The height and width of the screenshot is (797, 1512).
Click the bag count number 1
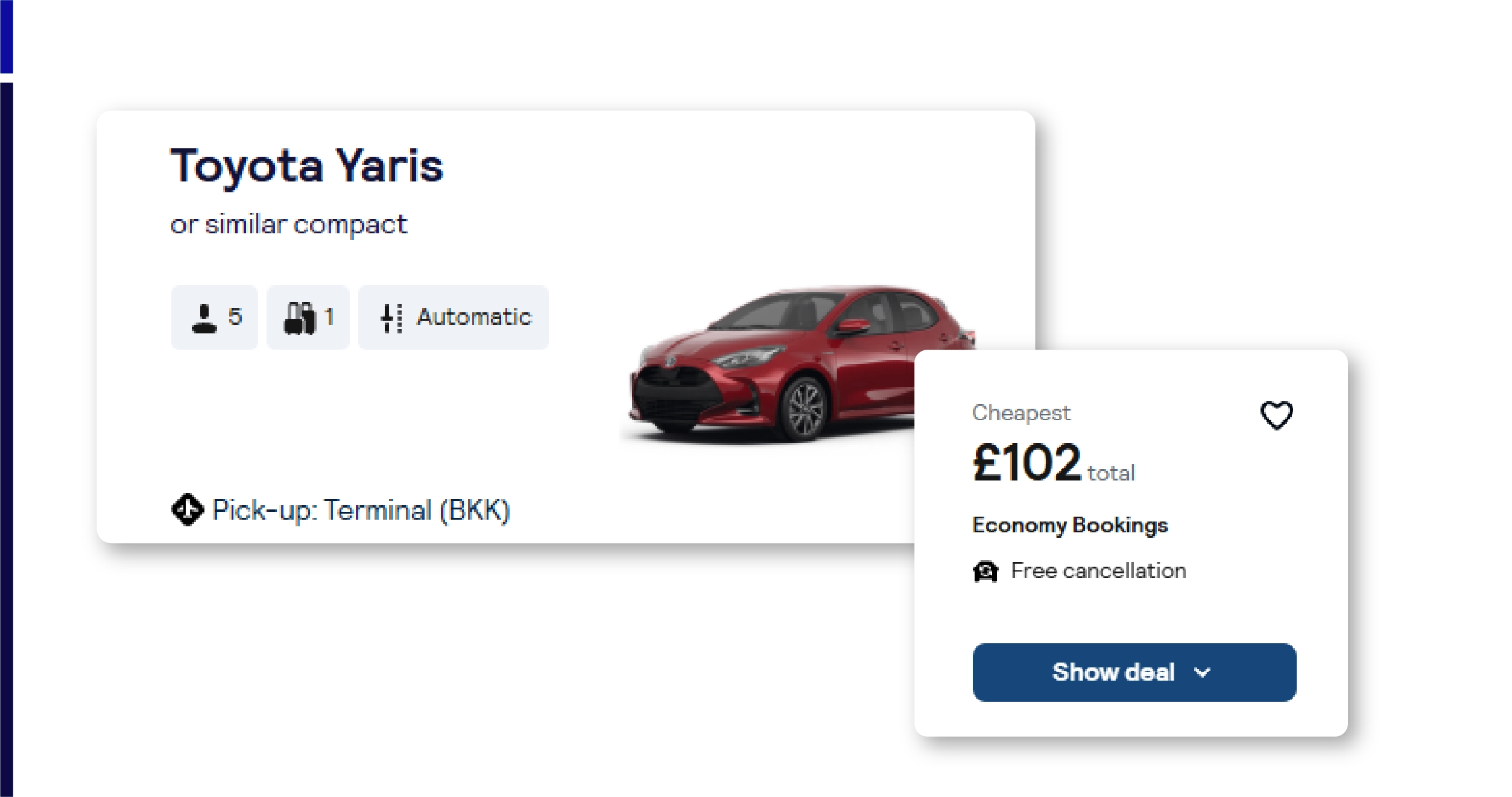click(x=329, y=317)
